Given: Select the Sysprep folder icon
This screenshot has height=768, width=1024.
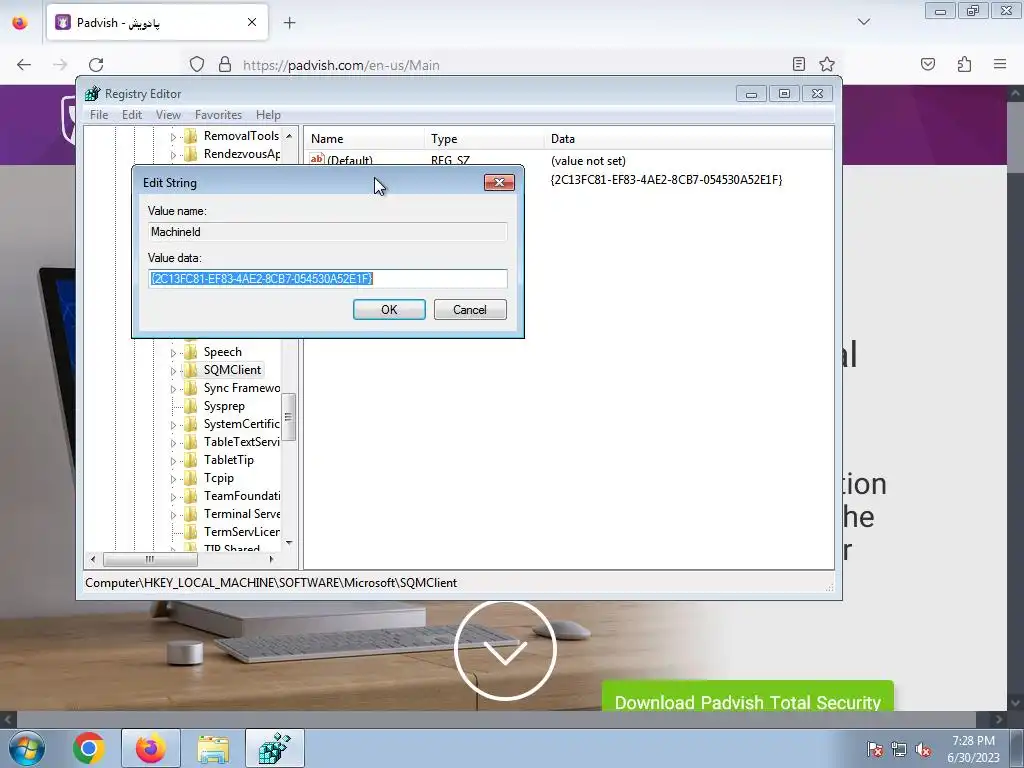Looking at the screenshot, I should coord(191,406).
